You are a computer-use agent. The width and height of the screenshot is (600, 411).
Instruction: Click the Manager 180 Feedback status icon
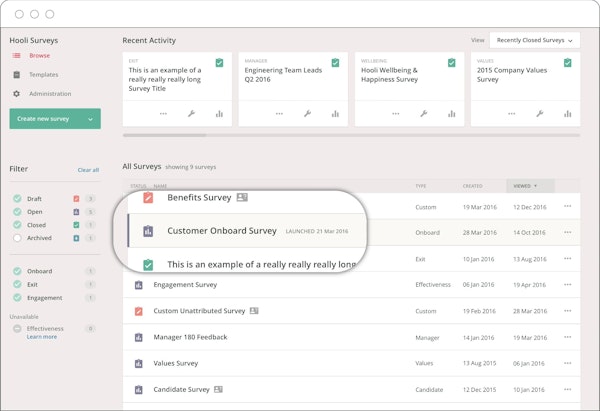pos(139,337)
